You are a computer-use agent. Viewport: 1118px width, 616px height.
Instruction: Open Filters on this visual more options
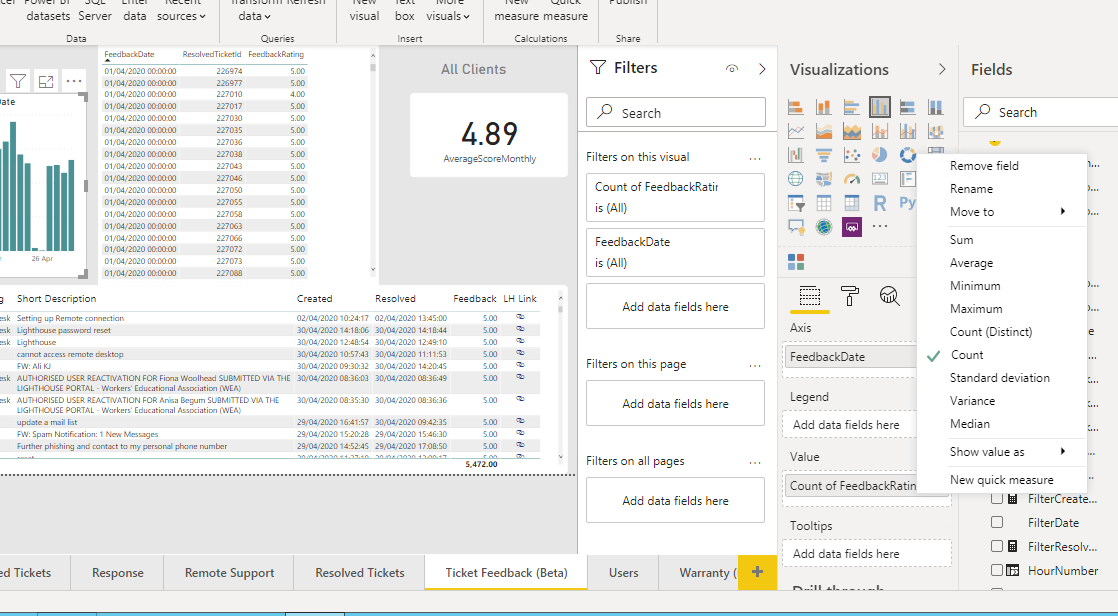coord(755,158)
